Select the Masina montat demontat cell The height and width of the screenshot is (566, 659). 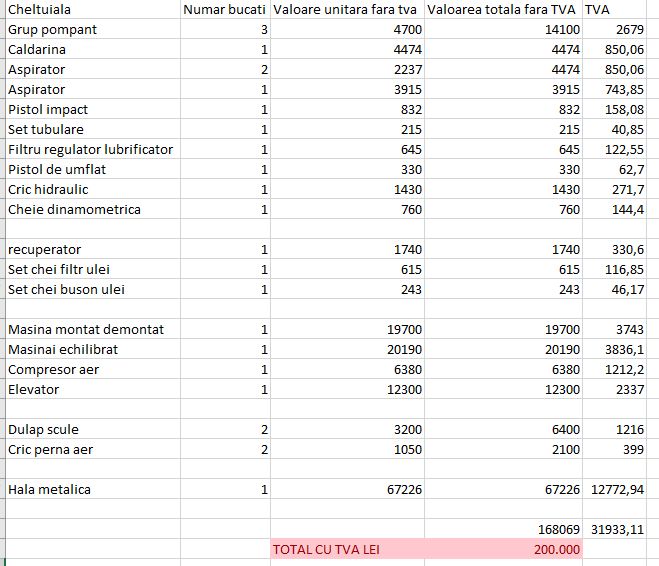pos(93,329)
